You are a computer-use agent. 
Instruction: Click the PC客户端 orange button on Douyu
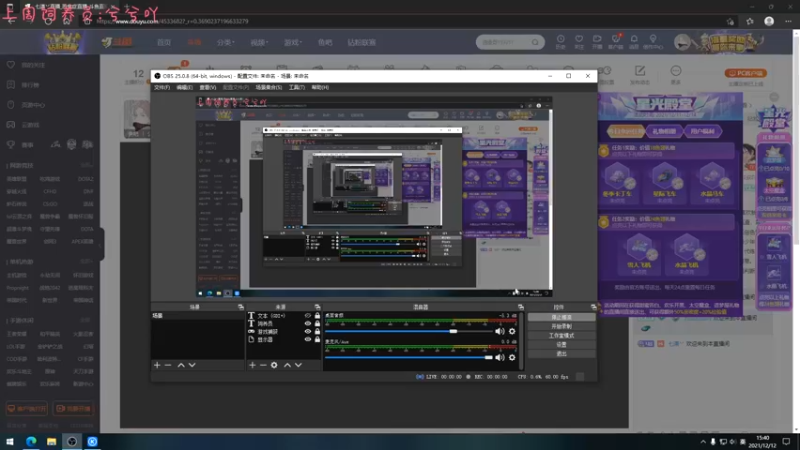pyautogui.click(x=745, y=73)
